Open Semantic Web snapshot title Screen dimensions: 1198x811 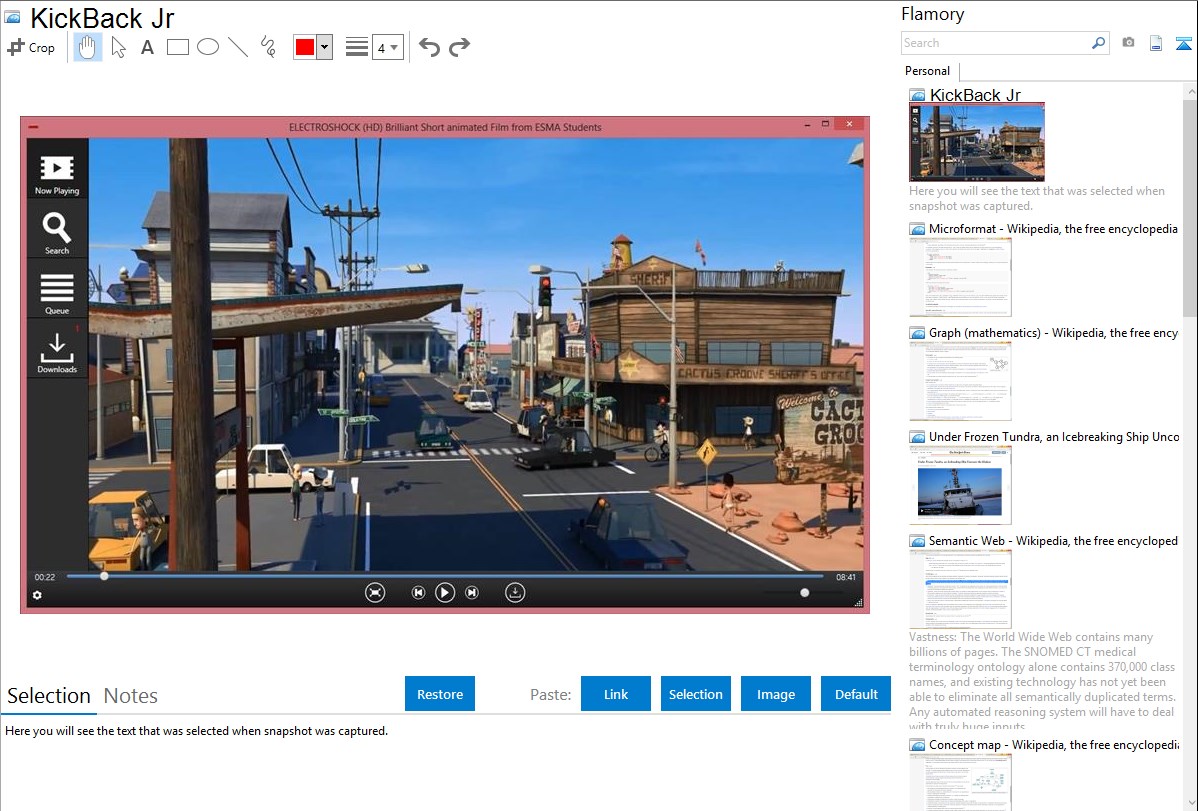pyautogui.click(x=1053, y=540)
